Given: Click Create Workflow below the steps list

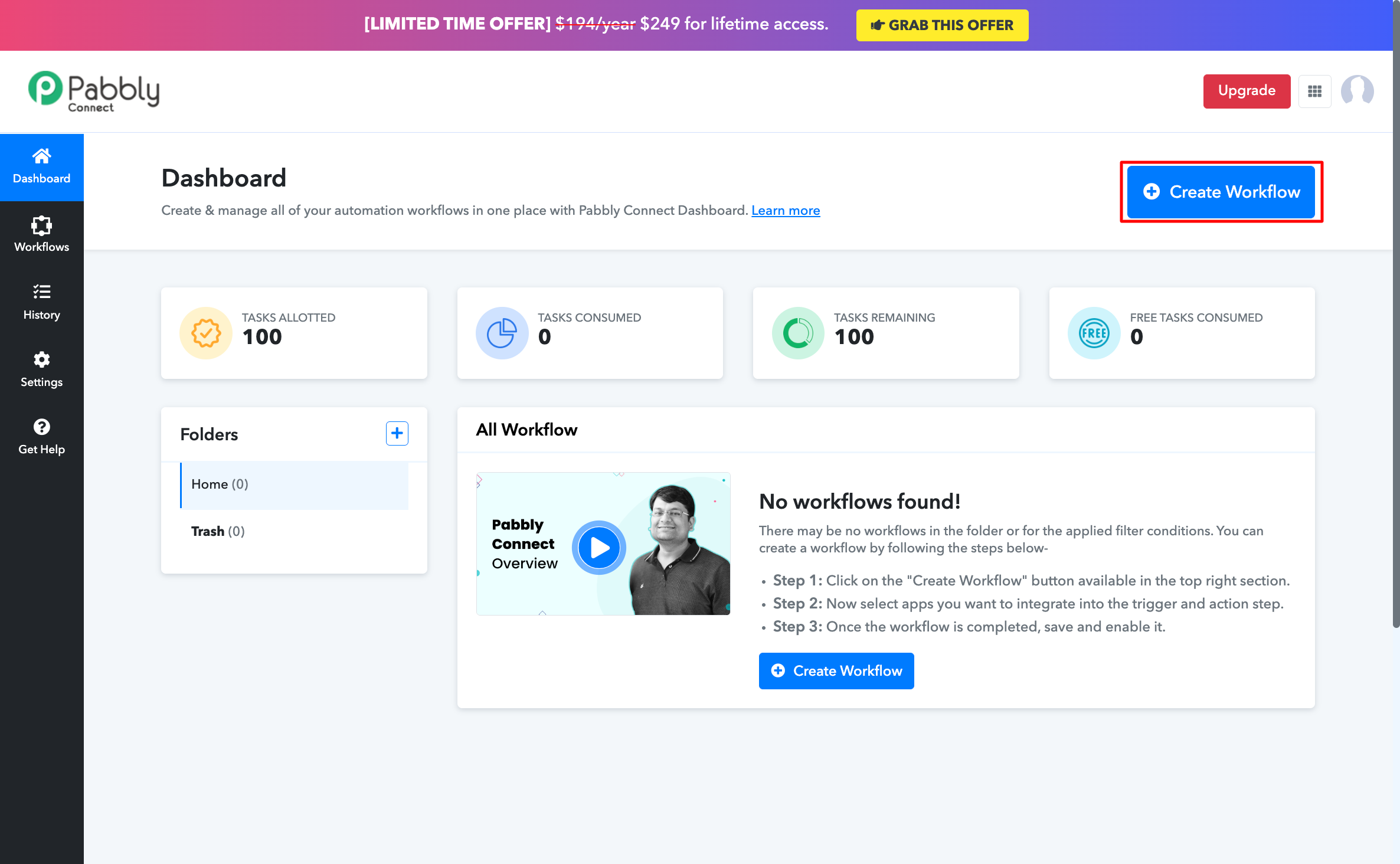Looking at the screenshot, I should tap(836, 670).
